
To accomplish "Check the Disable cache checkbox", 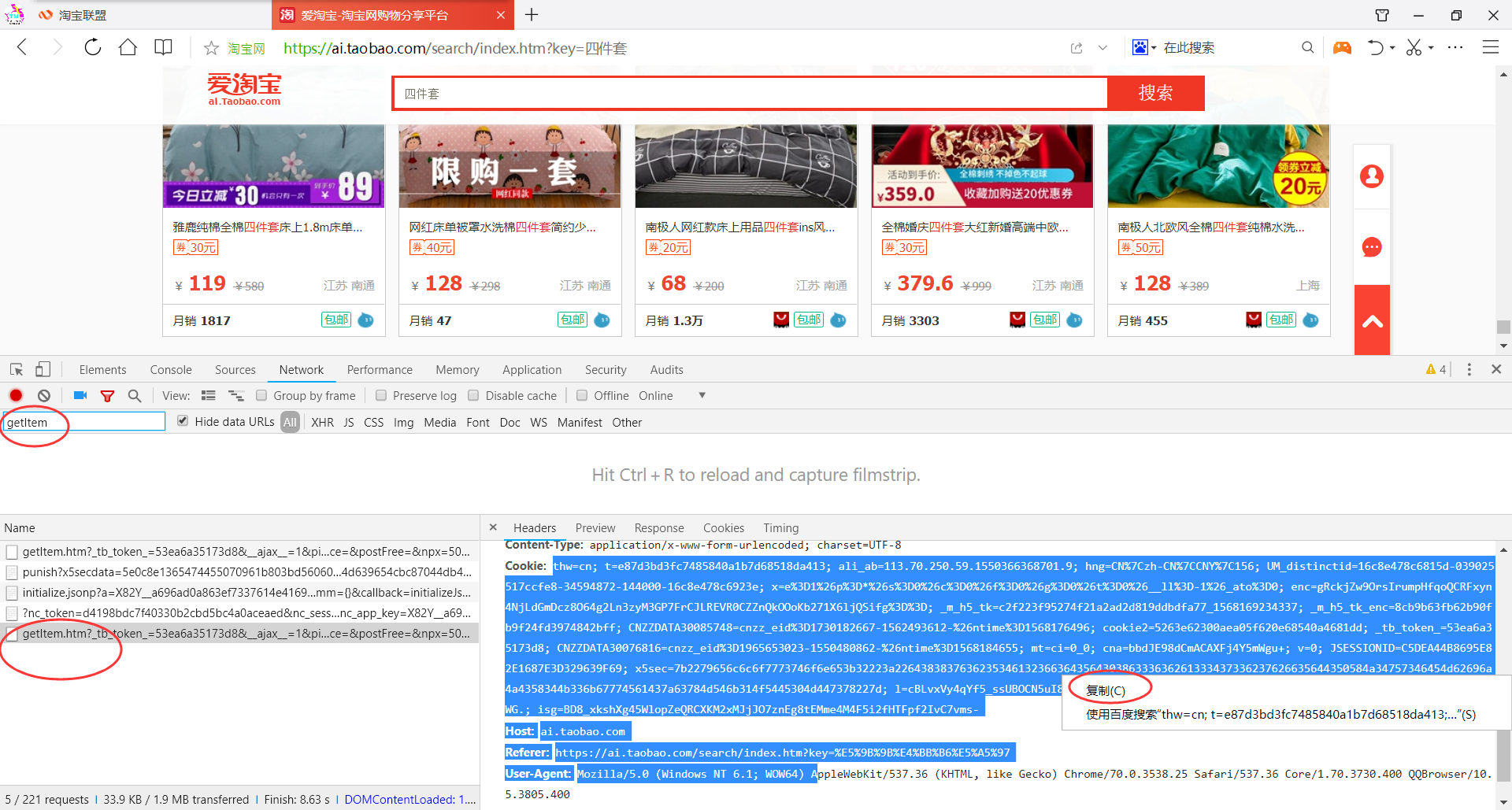I will [473, 396].
